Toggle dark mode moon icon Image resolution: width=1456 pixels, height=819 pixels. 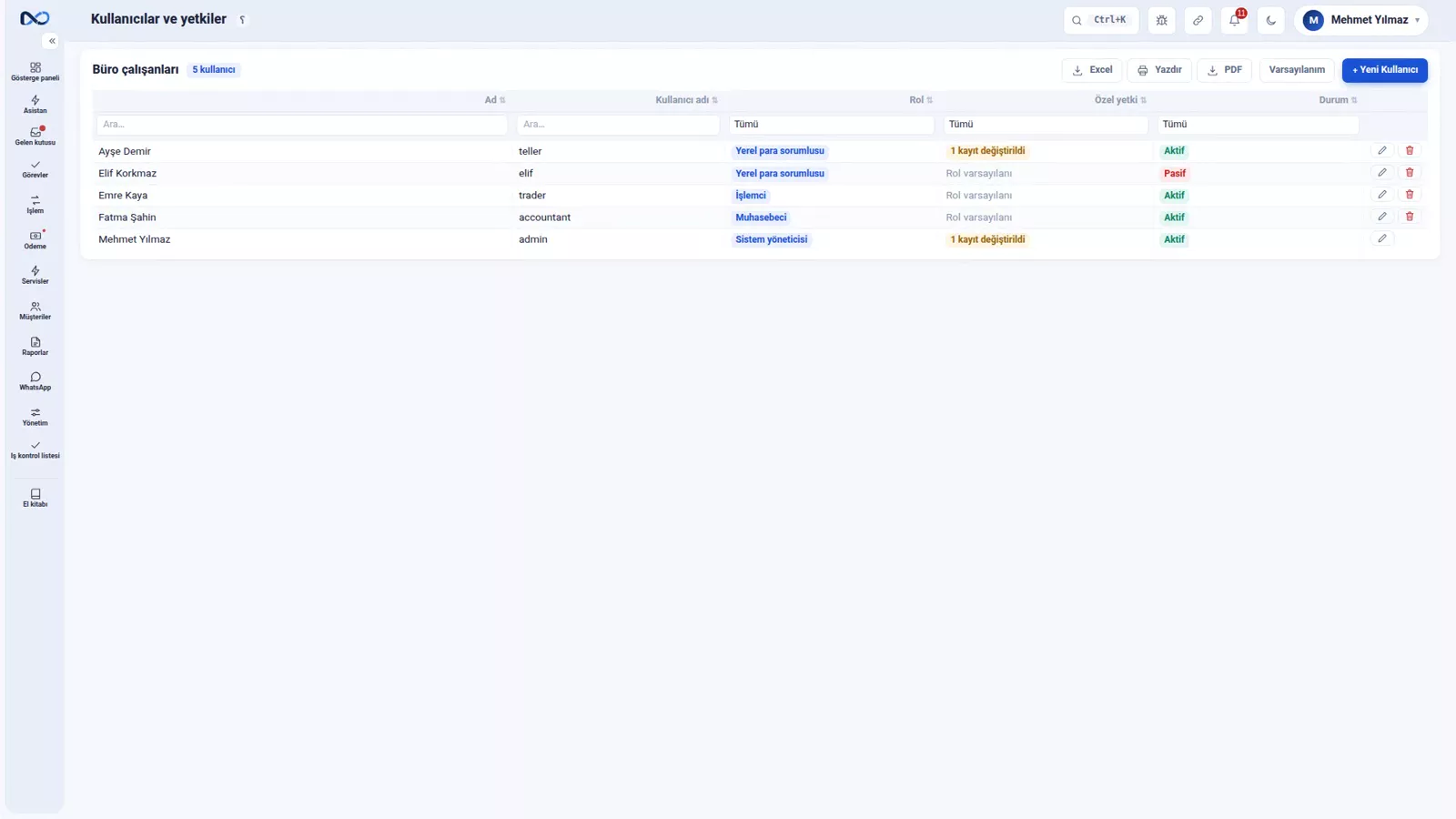(1271, 20)
